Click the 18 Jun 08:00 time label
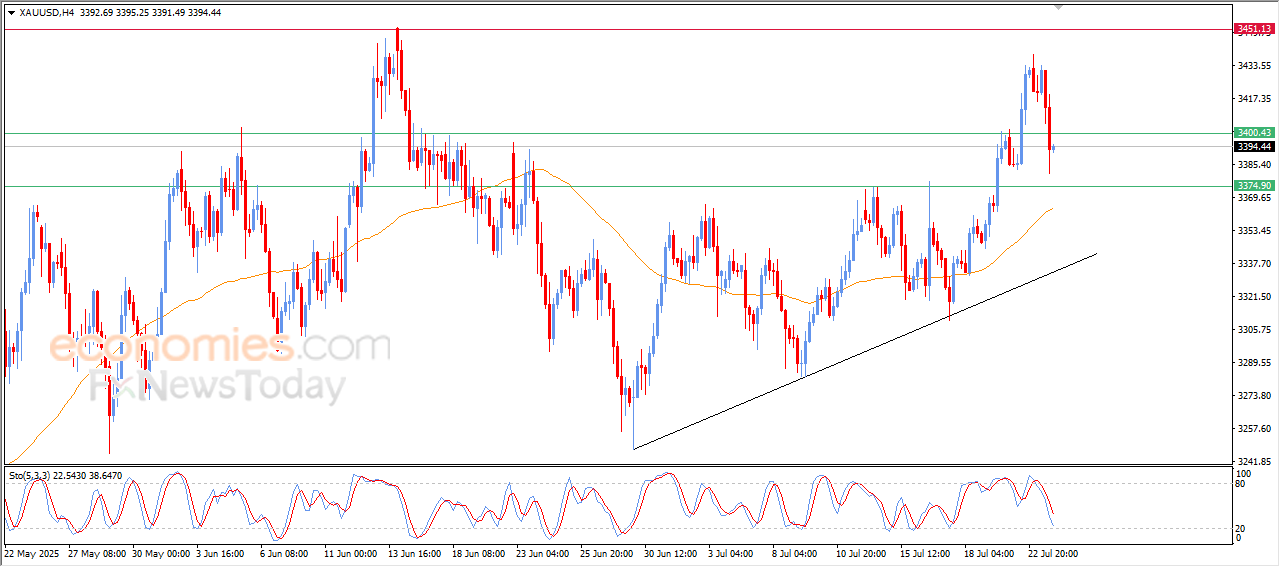Screen dimensions: 1280x567 [x=478, y=553]
